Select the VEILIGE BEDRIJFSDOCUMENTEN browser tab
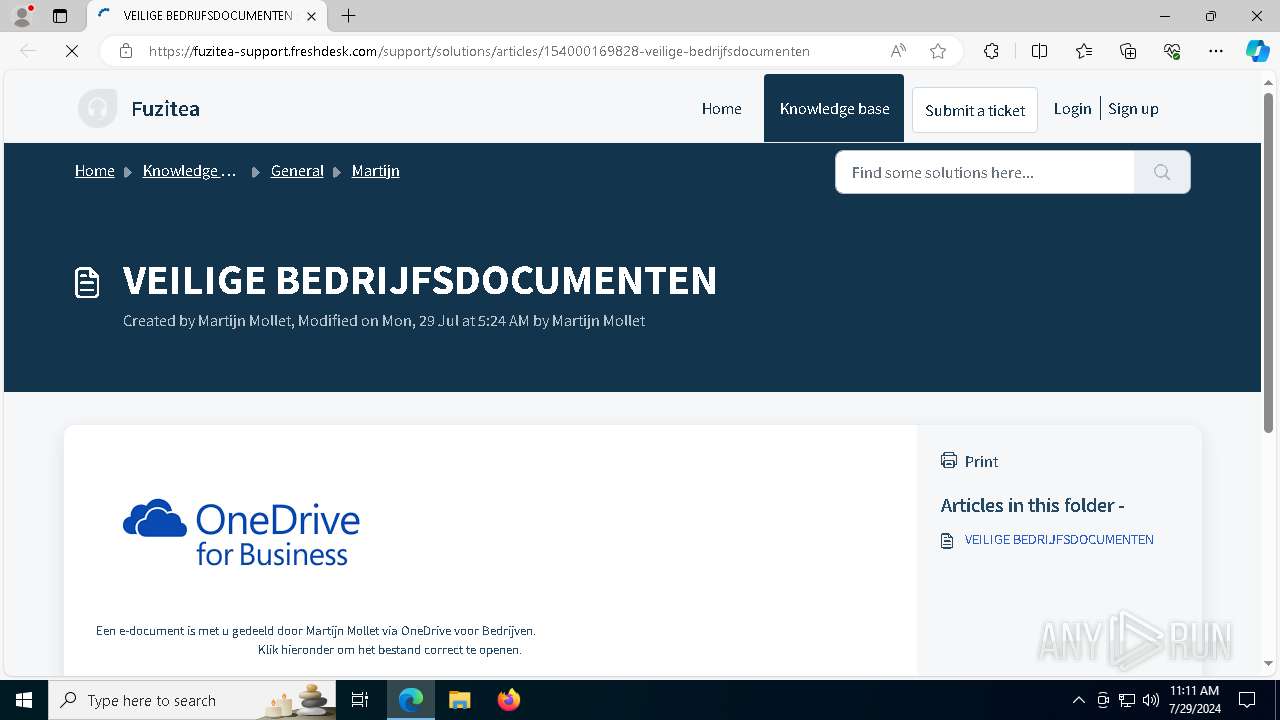 [x=207, y=16]
